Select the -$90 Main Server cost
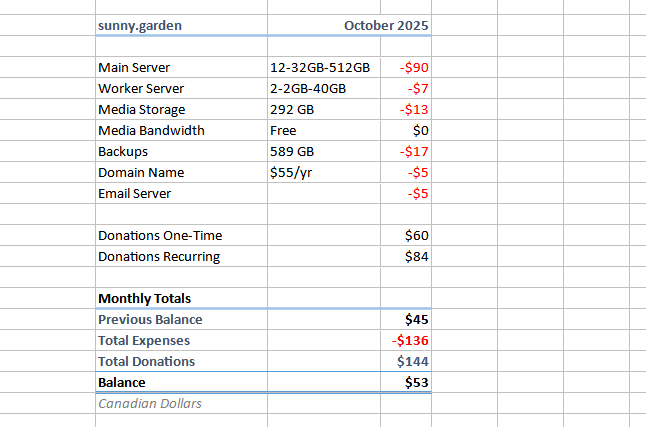Viewport: 646px width, 427px height. tap(406, 68)
